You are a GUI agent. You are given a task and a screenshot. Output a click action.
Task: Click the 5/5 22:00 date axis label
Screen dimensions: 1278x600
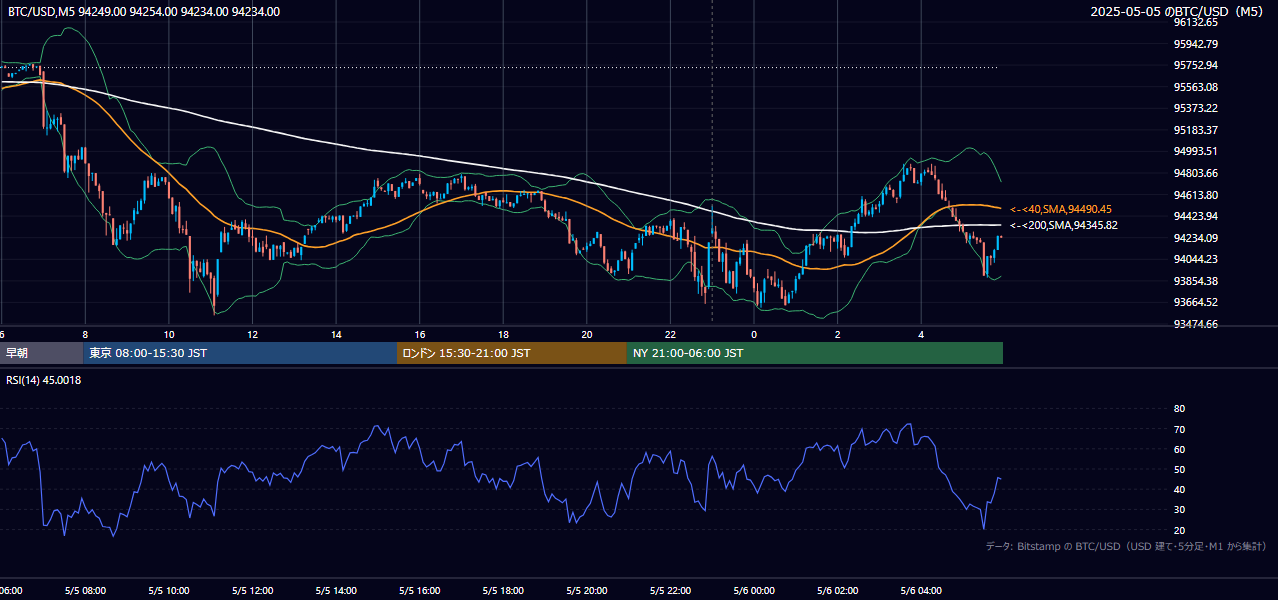[x=670, y=591]
